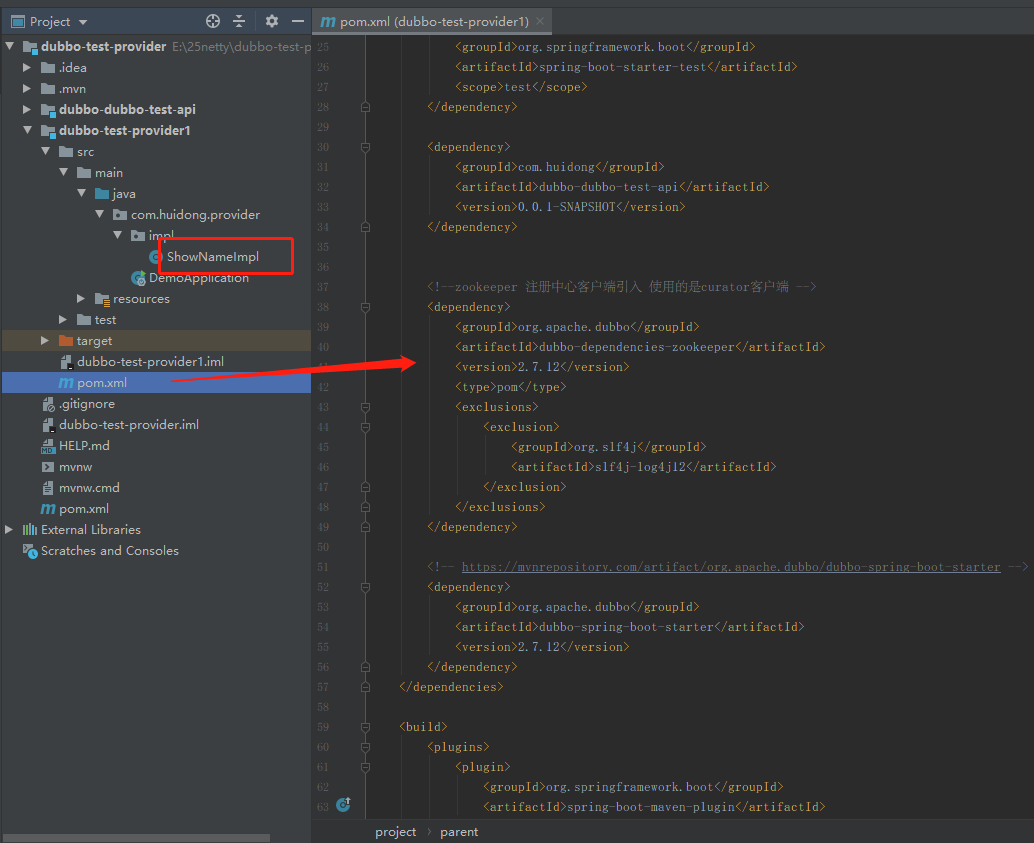The width and height of the screenshot is (1034, 843).
Task: Click the .gitignore file icon
Action: pos(48,404)
